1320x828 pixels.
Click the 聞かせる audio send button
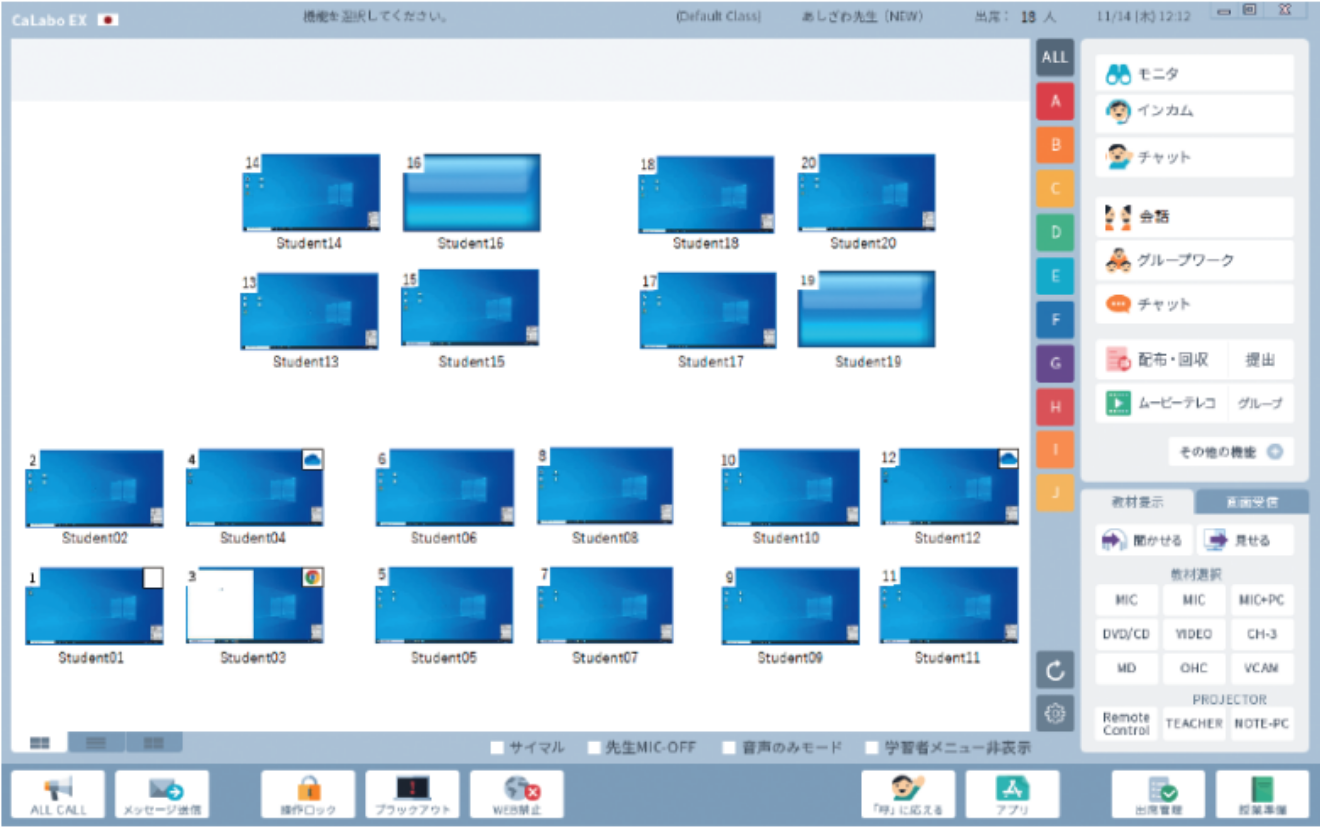click(x=1143, y=540)
